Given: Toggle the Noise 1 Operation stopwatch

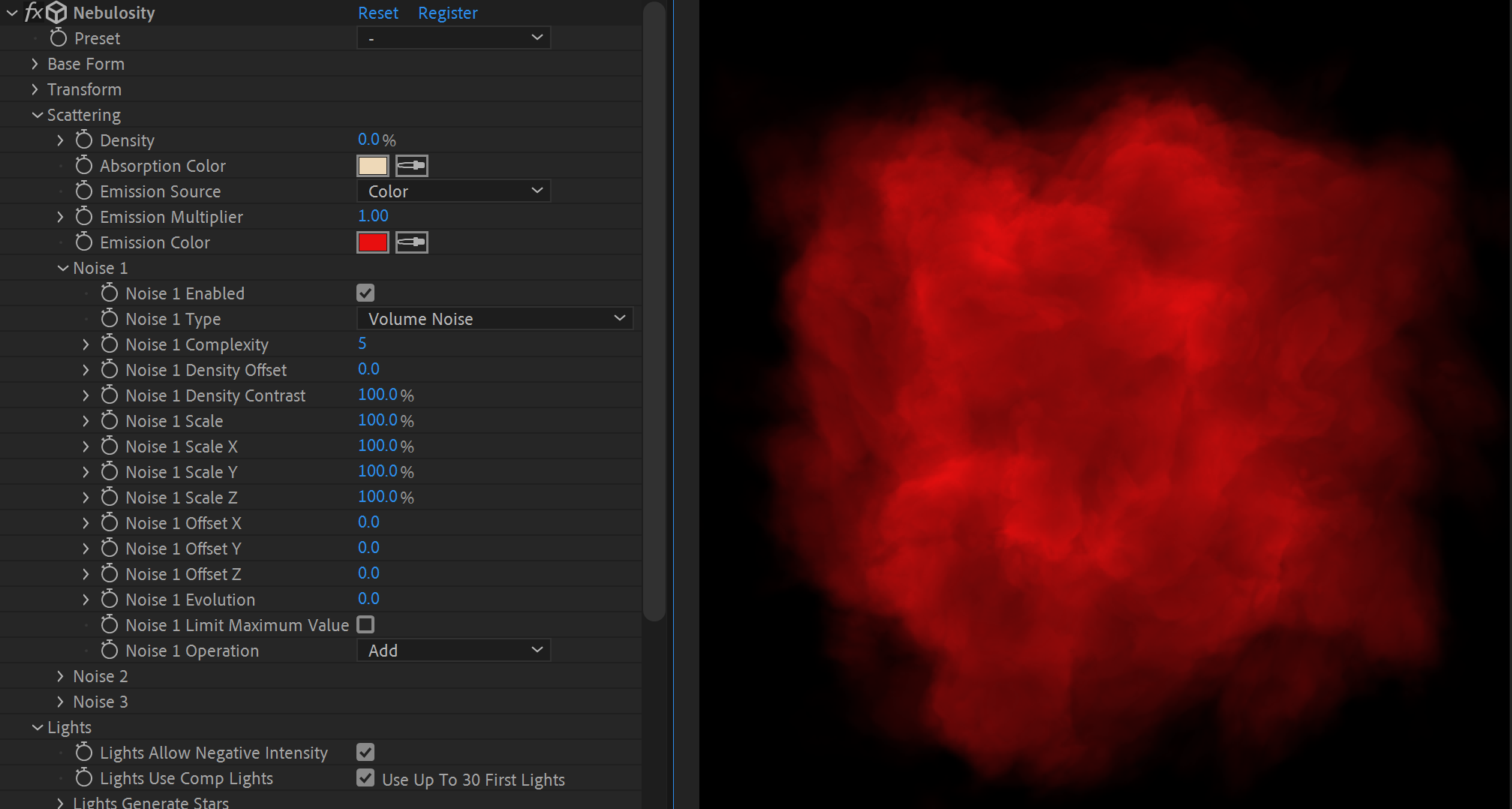Looking at the screenshot, I should 110,650.
